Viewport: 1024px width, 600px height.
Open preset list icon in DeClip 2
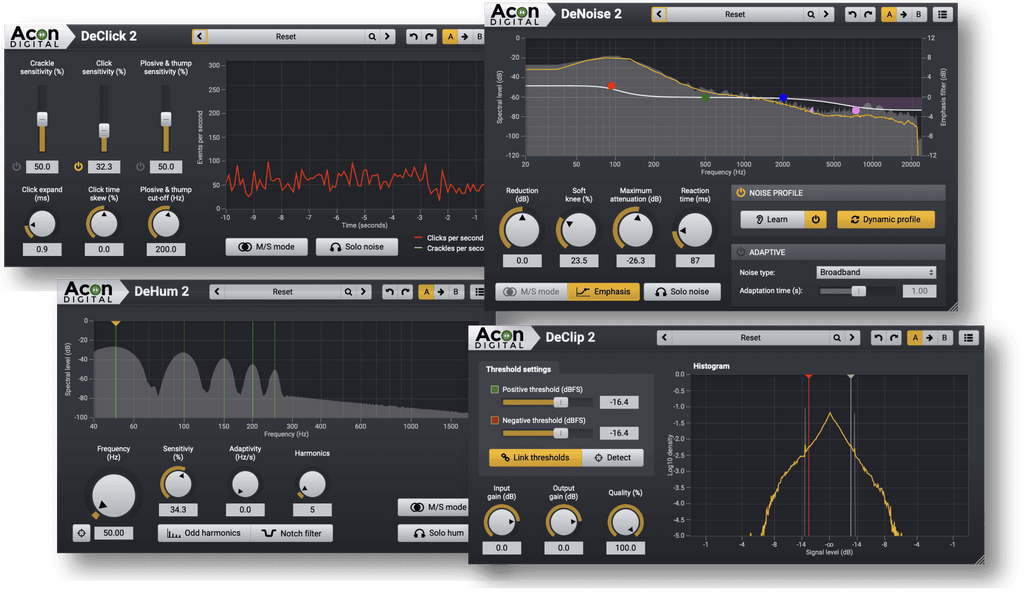(x=967, y=338)
